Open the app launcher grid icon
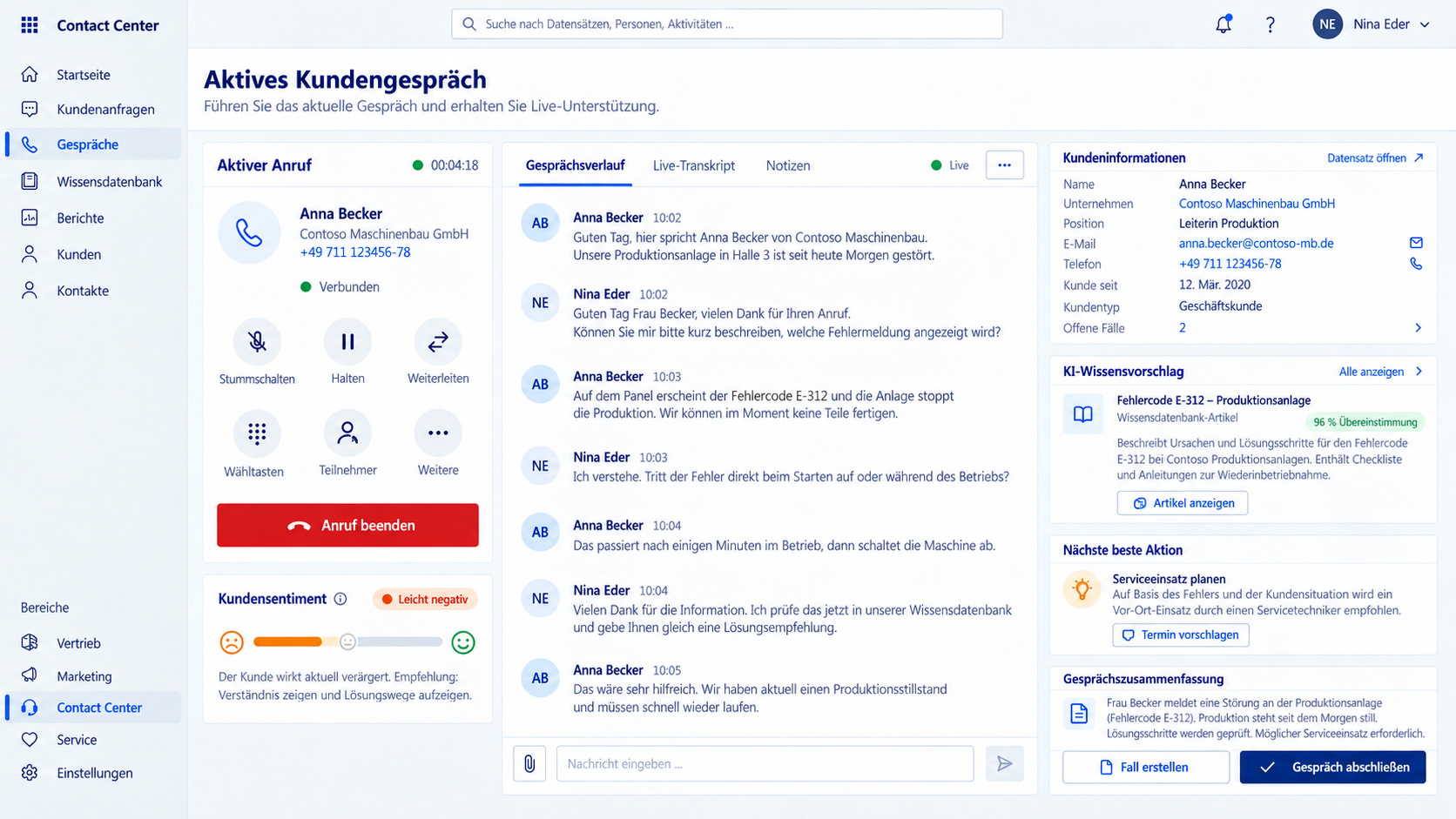Image resolution: width=1456 pixels, height=819 pixels. point(30,24)
